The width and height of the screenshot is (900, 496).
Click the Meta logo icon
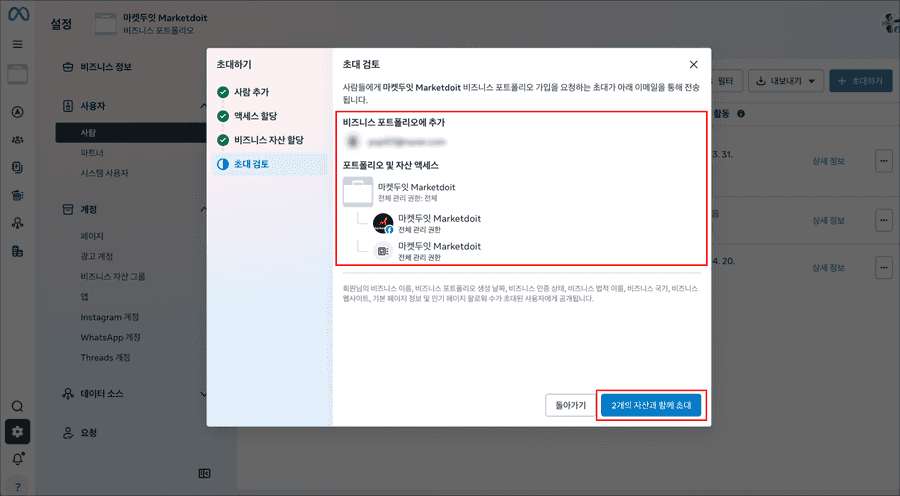pos(18,14)
